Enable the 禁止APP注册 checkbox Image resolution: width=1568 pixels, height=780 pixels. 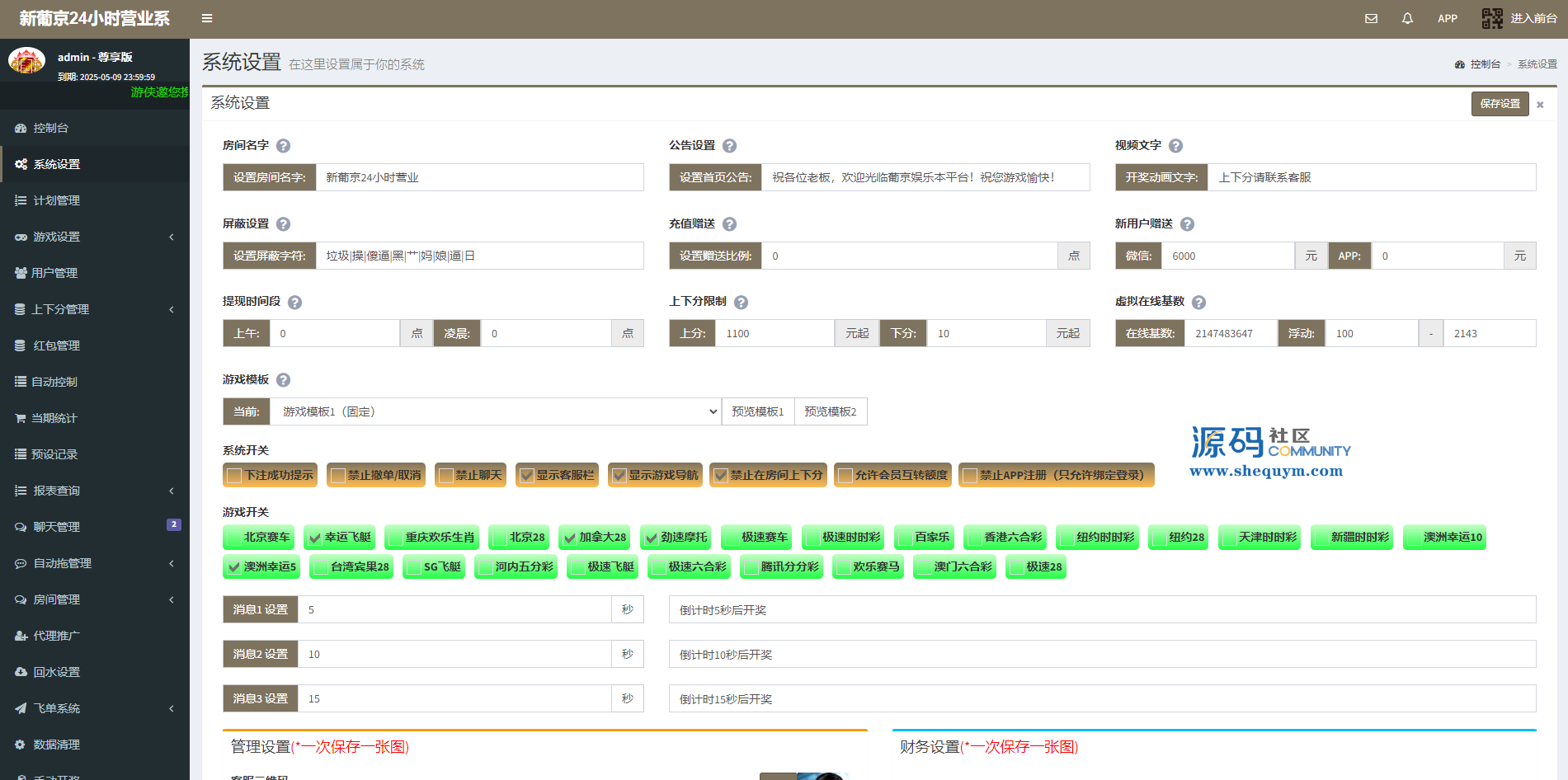point(970,475)
